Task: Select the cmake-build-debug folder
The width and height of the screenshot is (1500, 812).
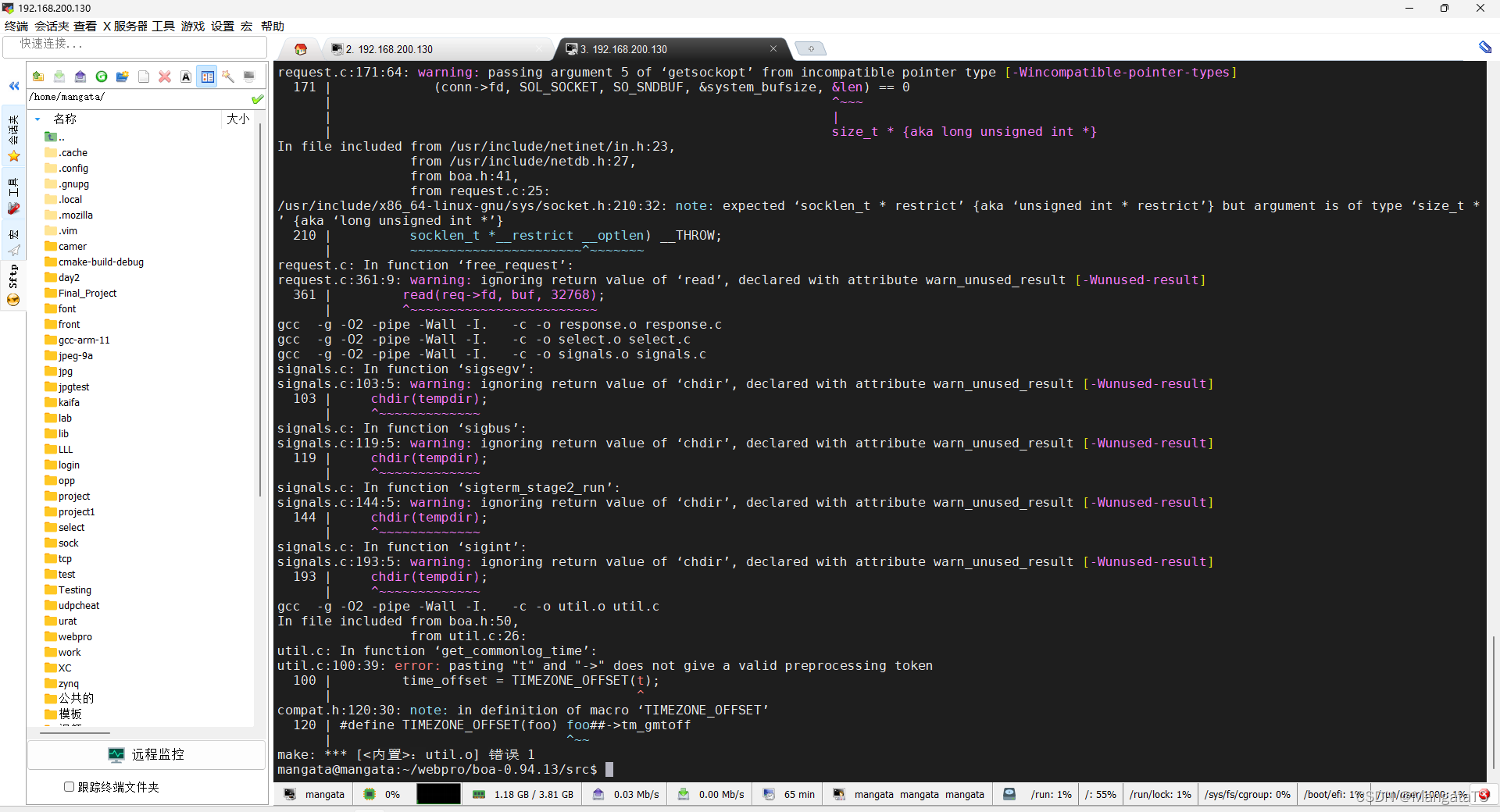Action: 95,262
